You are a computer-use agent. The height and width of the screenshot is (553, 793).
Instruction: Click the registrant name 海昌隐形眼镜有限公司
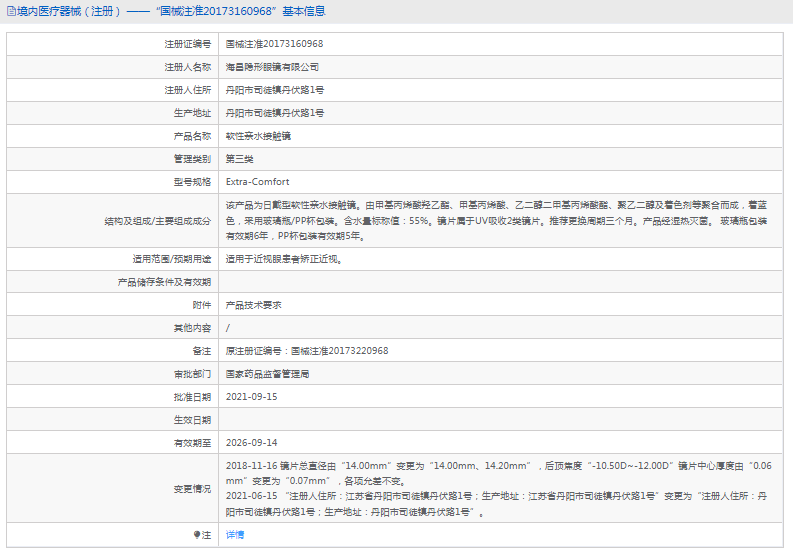[x=272, y=67]
